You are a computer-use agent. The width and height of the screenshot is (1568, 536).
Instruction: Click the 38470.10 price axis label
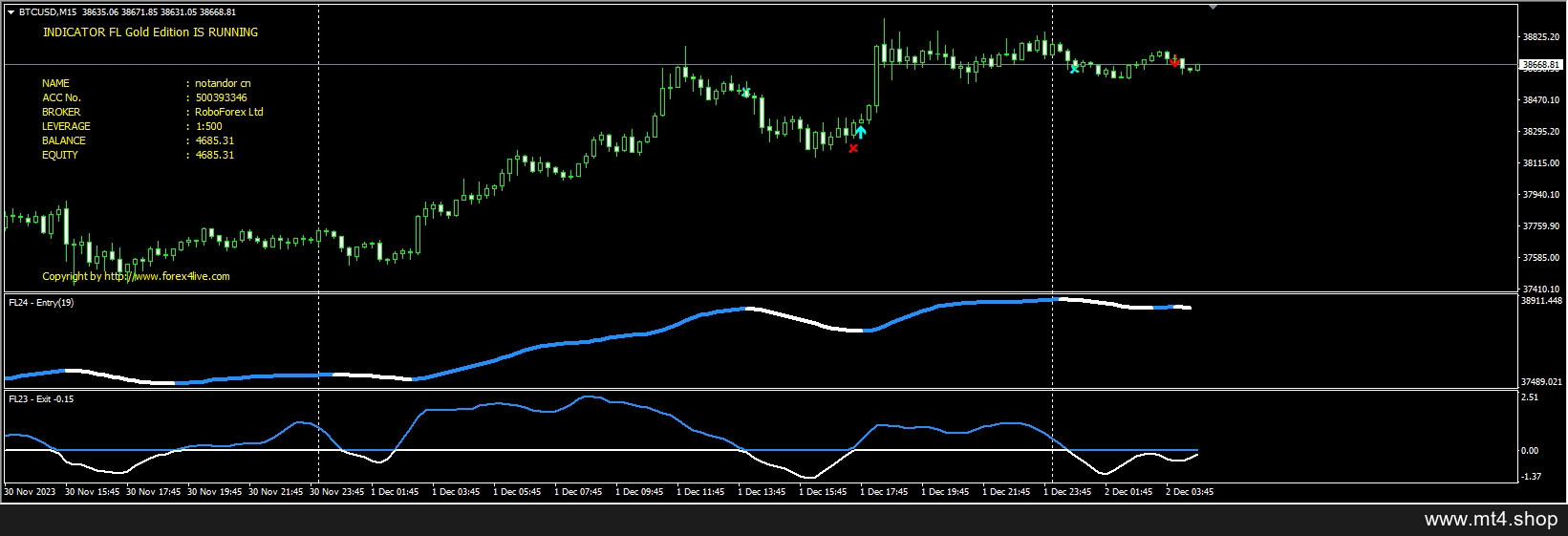tap(1540, 100)
